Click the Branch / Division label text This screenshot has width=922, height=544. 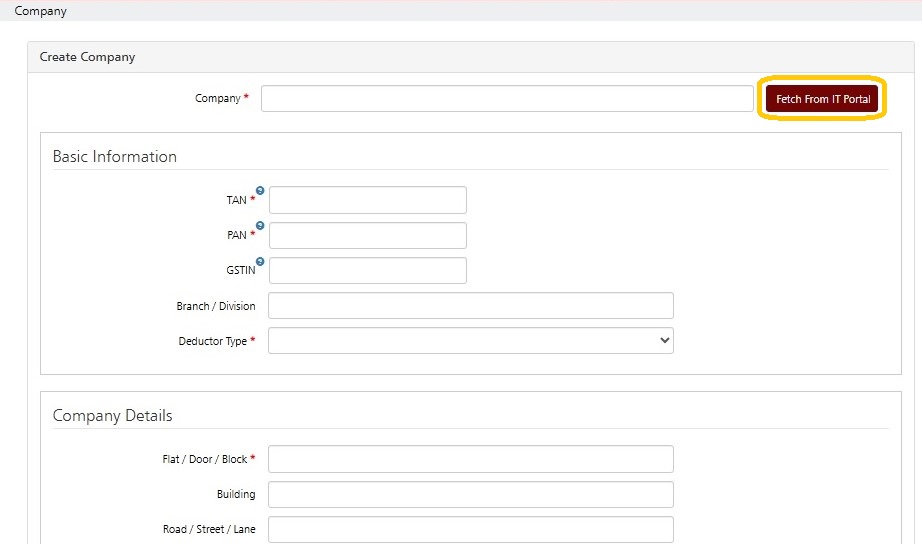pos(215,306)
